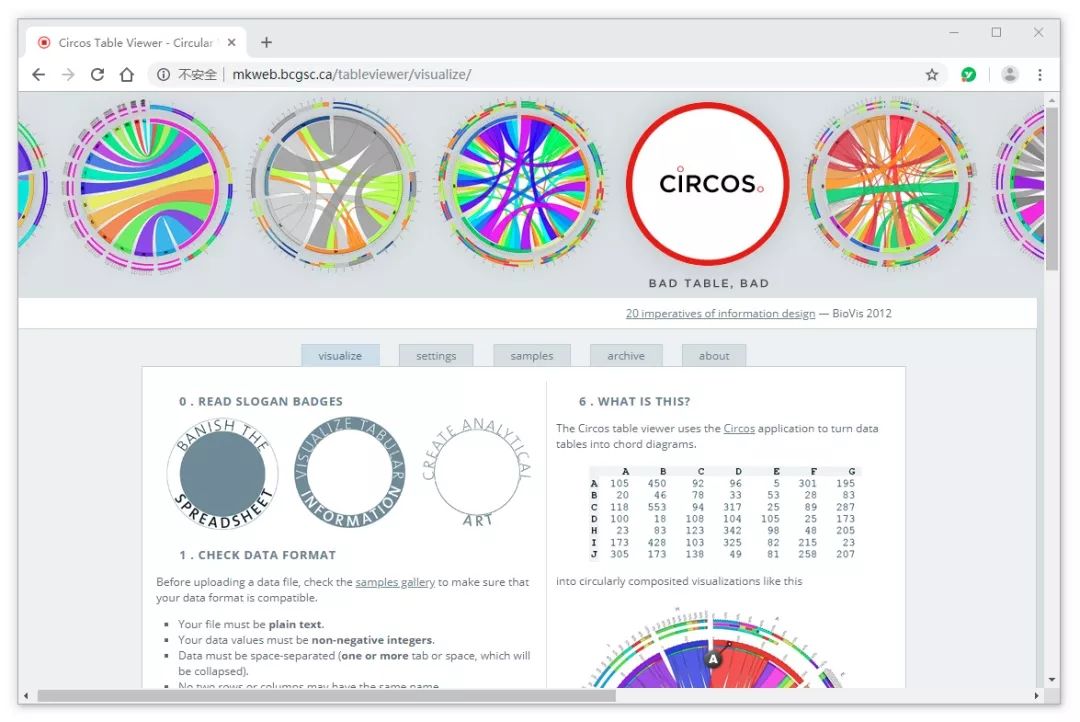Open 20 imperatives of information design link
This screenshot has height=722, width=1080.
pos(720,313)
